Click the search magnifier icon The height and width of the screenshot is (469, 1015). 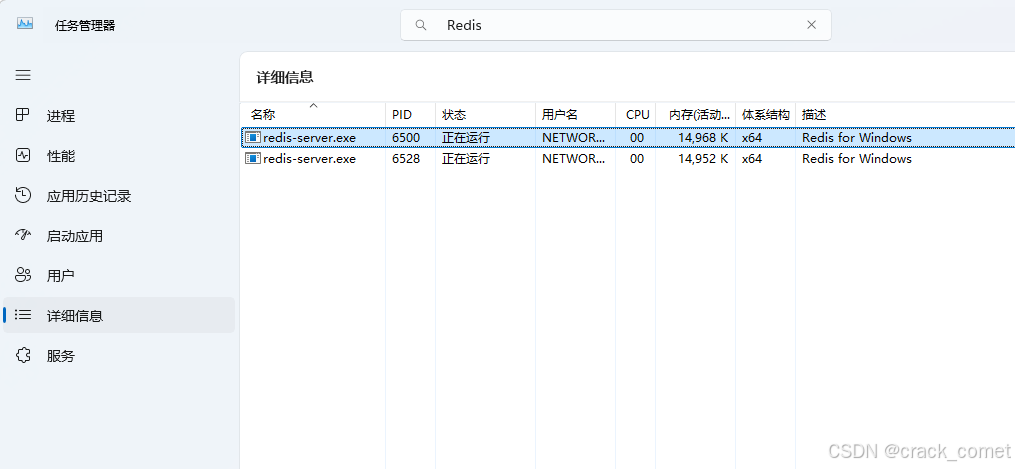pyautogui.click(x=421, y=25)
